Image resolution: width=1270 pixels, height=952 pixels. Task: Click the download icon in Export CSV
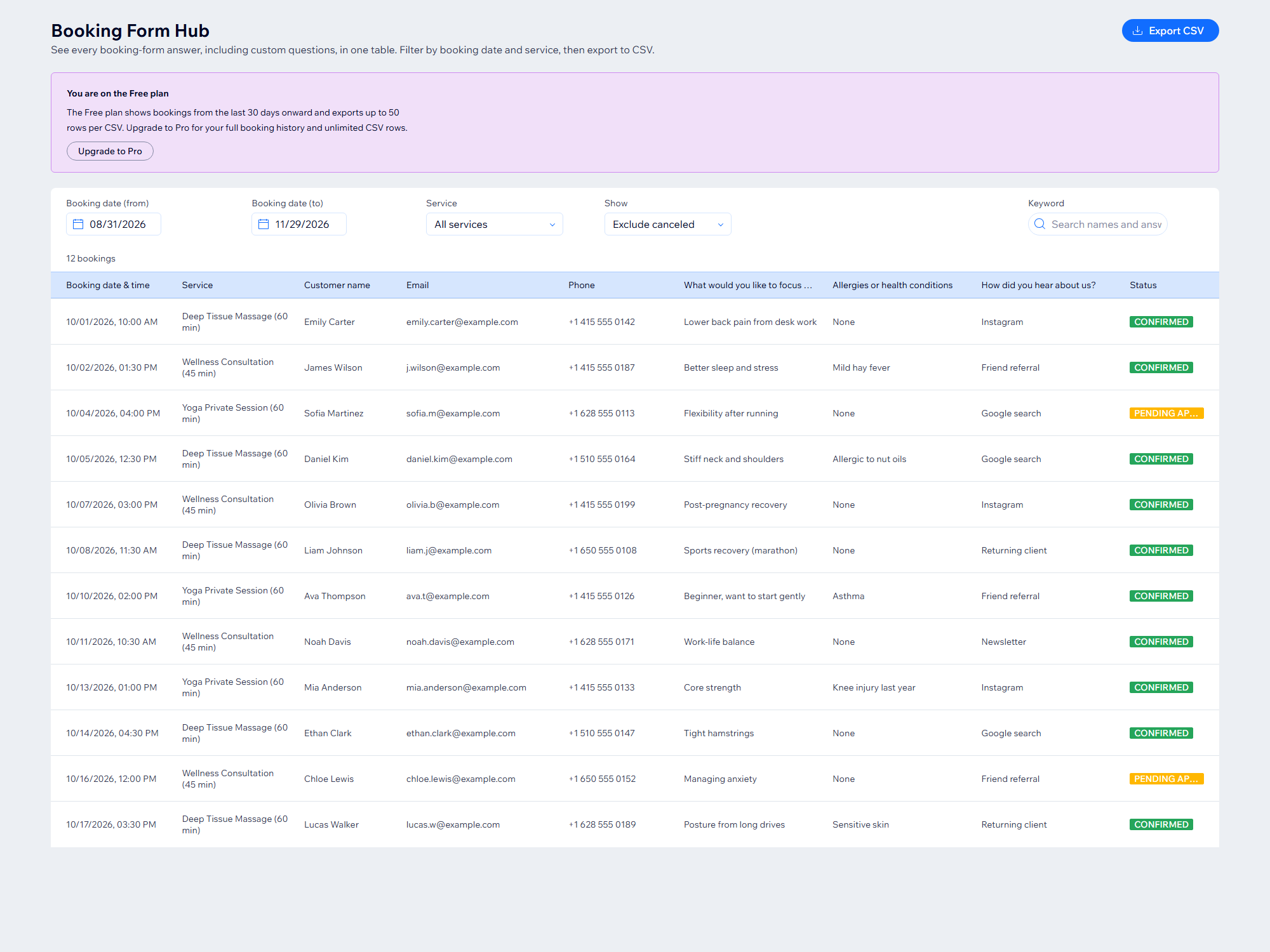[1138, 30]
